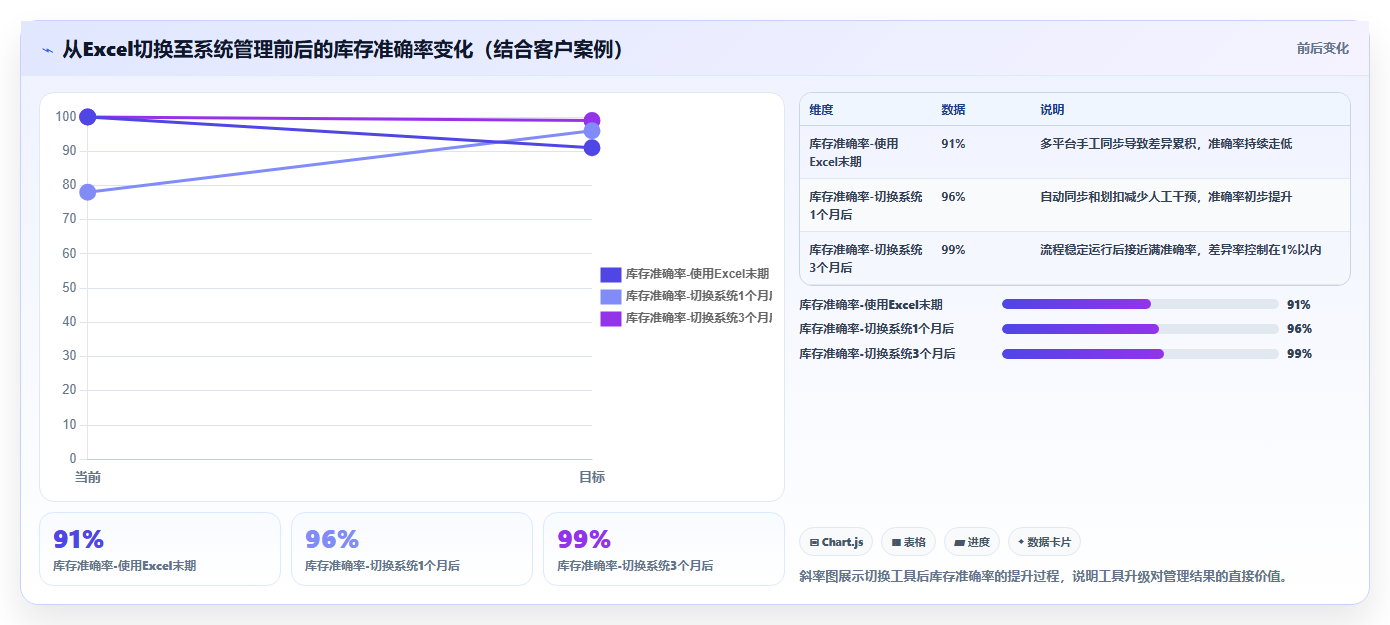Click the small icon before the card title
Image resolution: width=1390 pixels, height=625 pixels.
pos(47,50)
